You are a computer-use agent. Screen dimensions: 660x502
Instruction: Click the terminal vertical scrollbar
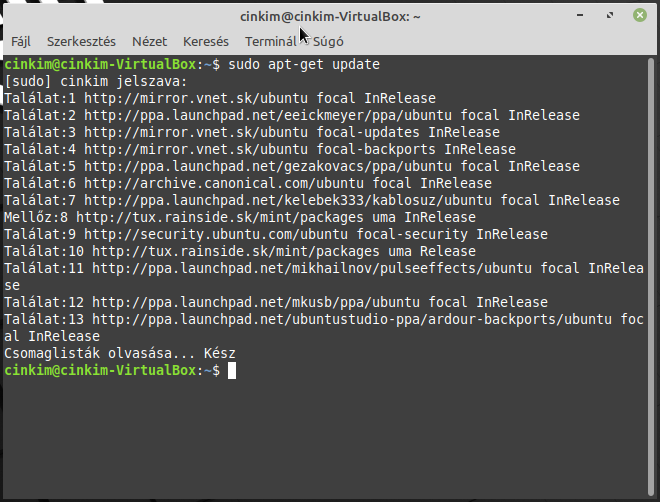point(651,277)
